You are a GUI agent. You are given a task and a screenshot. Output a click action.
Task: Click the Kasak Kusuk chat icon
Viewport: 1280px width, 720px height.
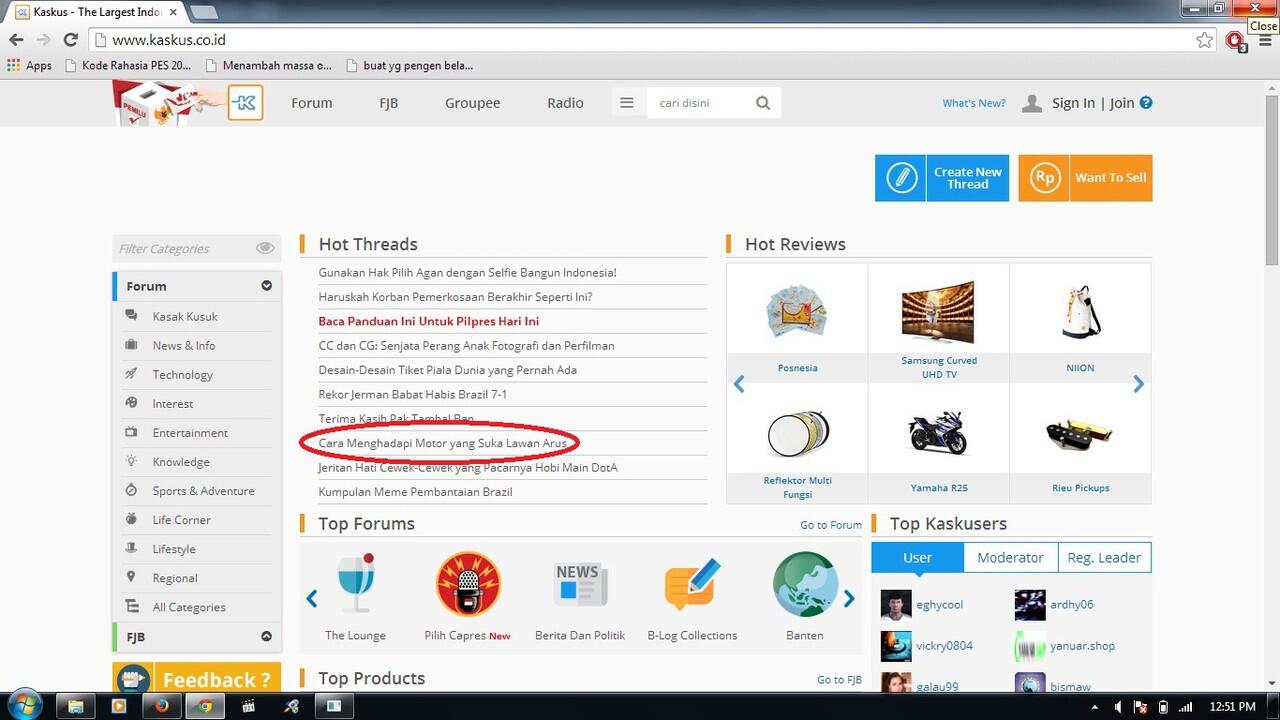tap(131, 316)
